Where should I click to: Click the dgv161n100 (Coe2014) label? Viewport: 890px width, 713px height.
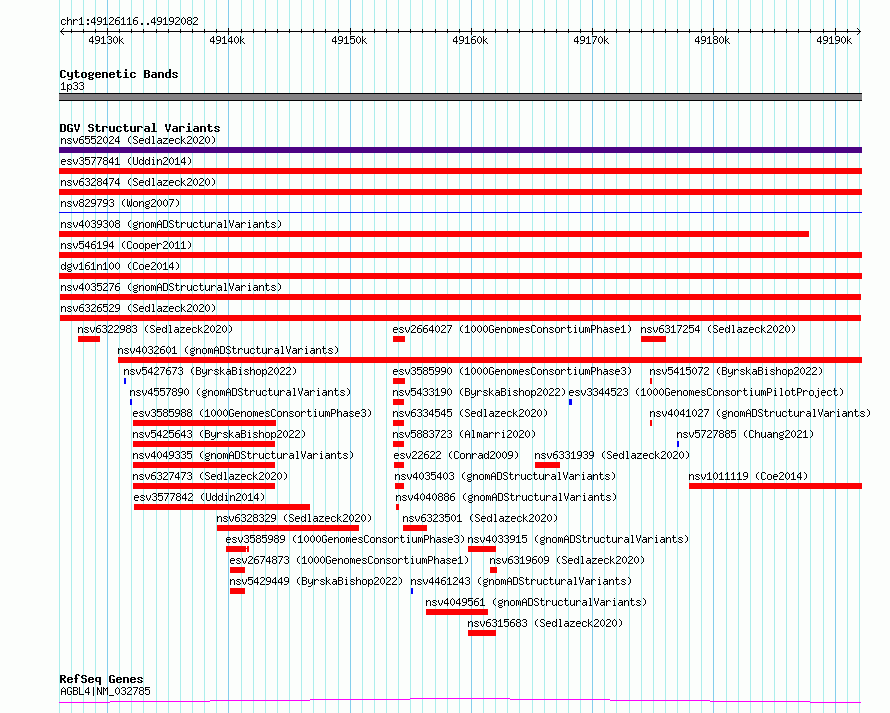pyautogui.click(x=120, y=266)
